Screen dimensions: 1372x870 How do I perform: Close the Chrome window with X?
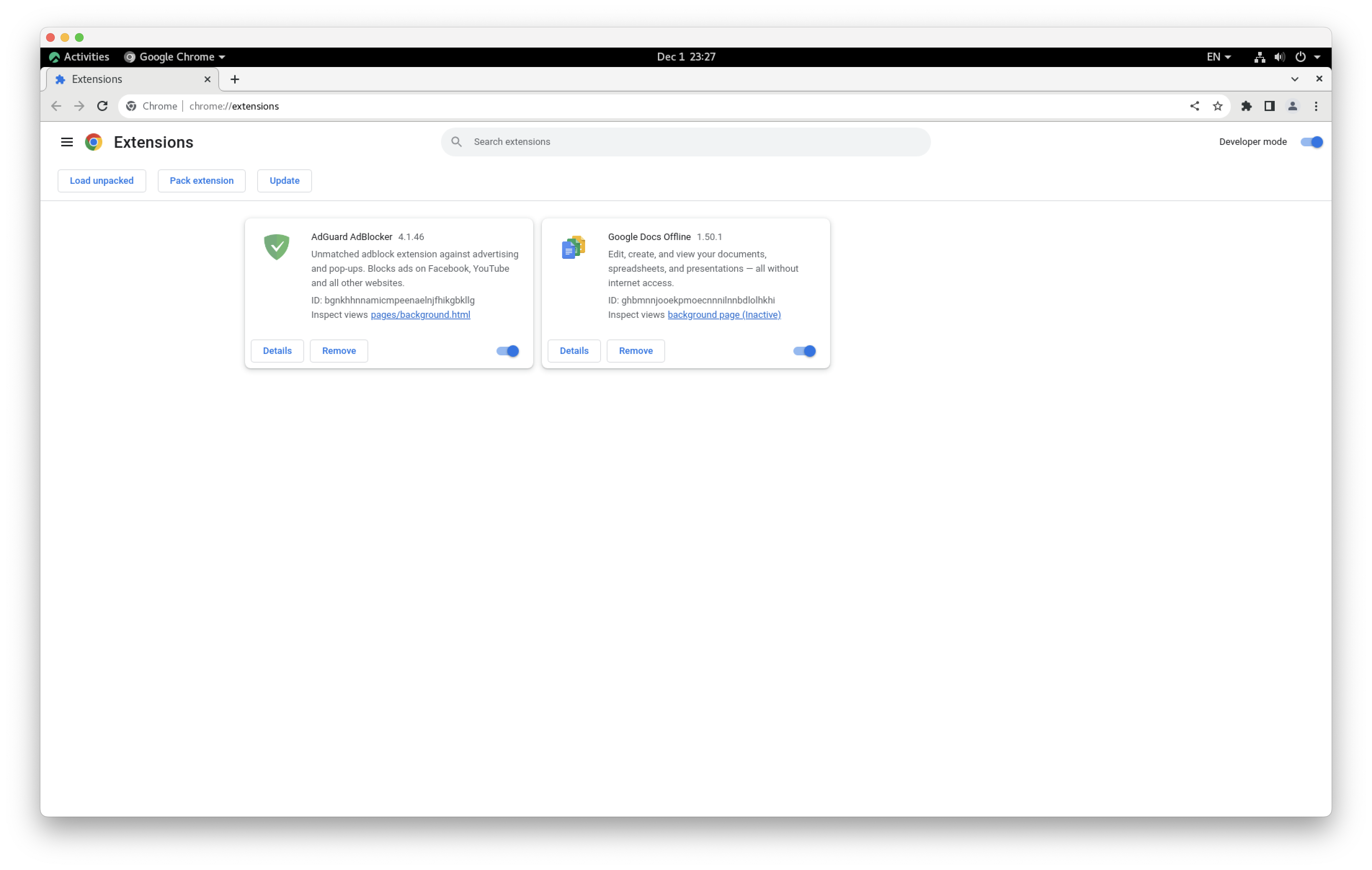[x=1319, y=79]
